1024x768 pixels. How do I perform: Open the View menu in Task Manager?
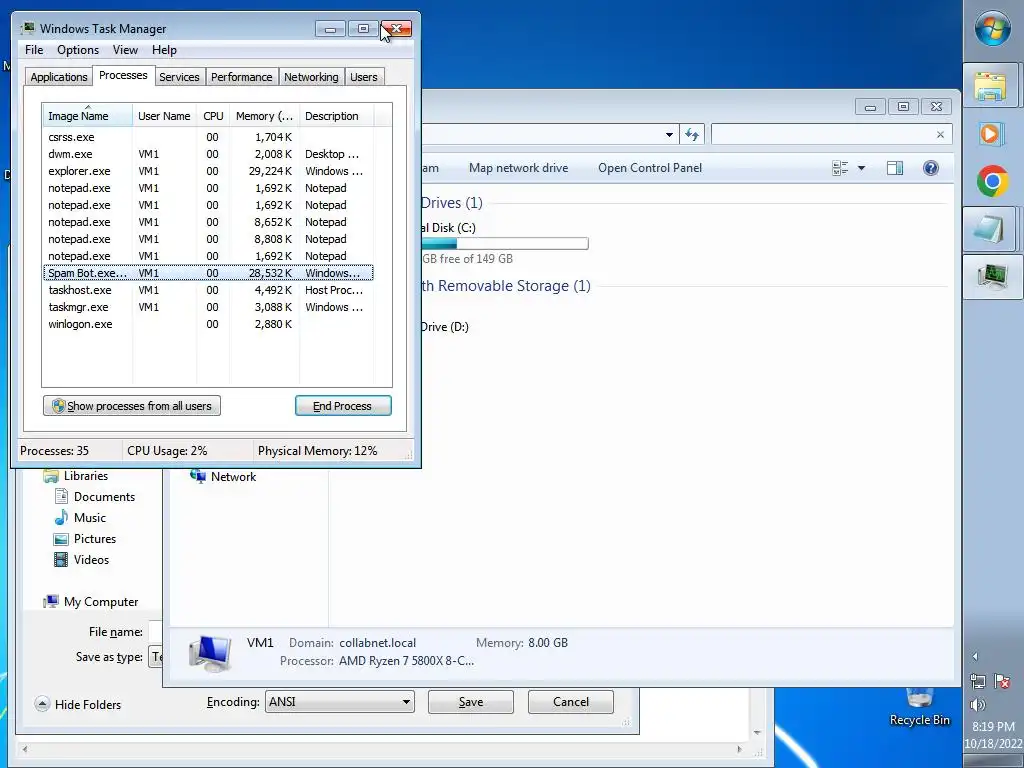click(125, 50)
